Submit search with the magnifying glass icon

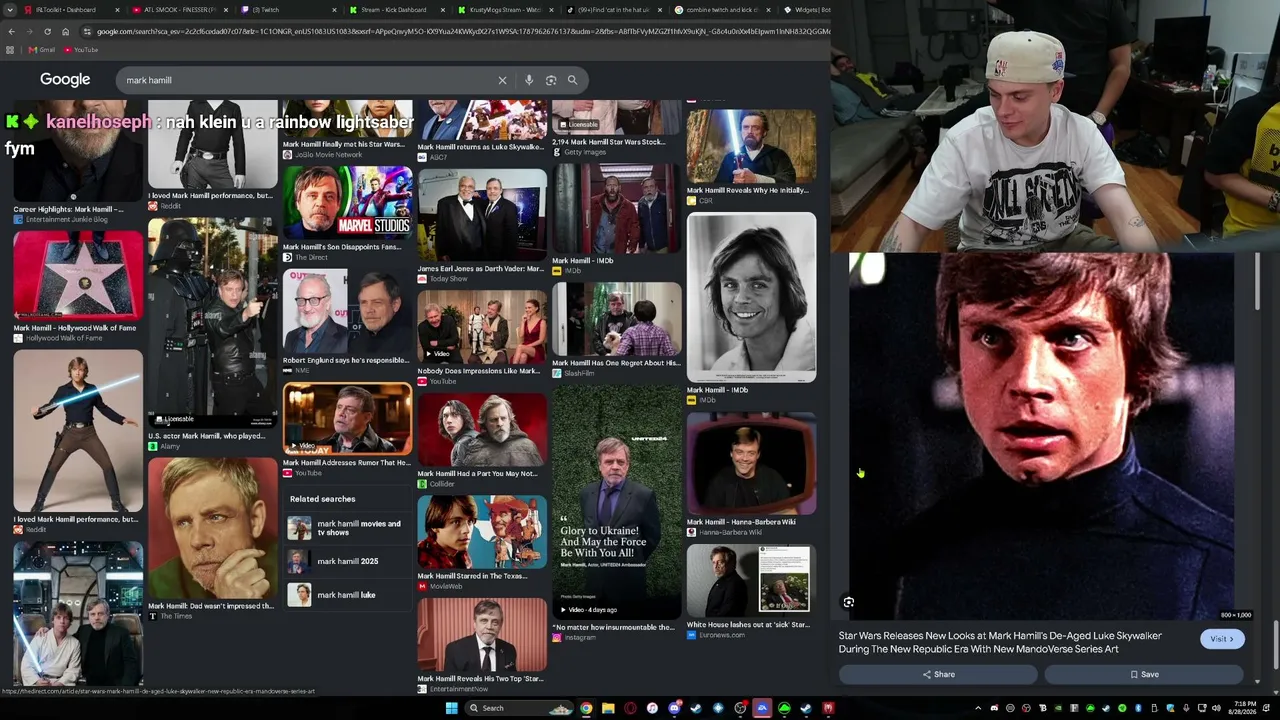tap(572, 80)
